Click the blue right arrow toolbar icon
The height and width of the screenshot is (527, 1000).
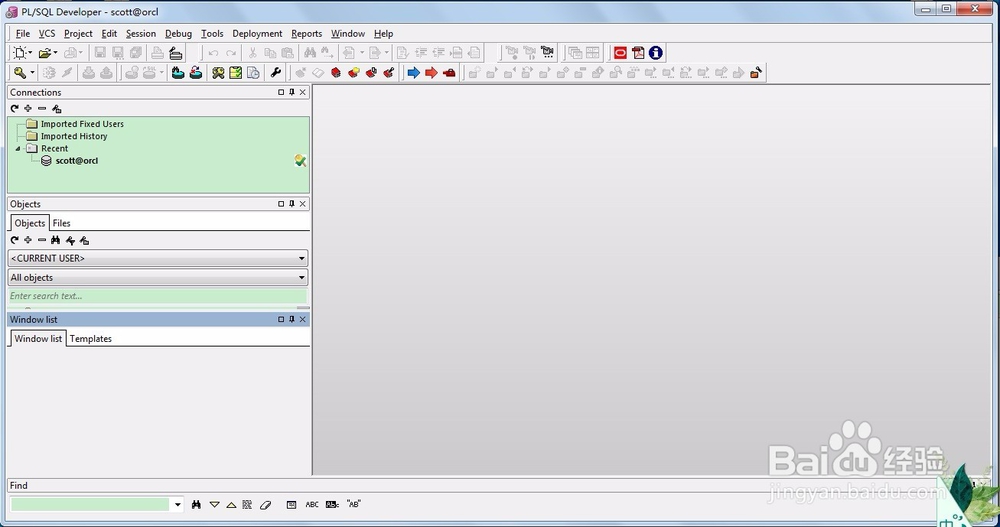coord(413,73)
